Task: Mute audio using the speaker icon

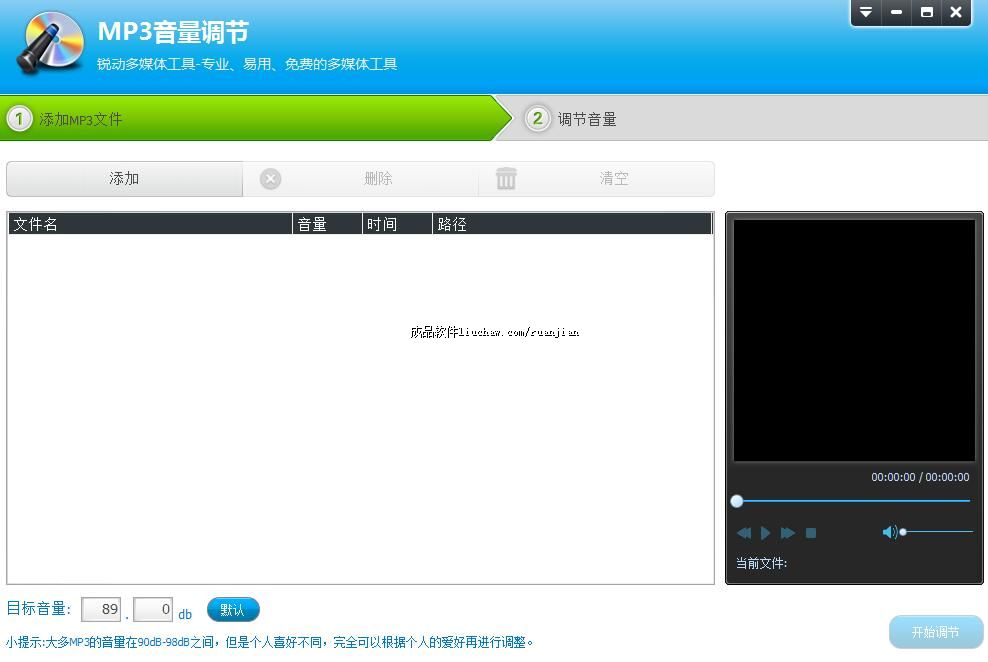Action: pyautogui.click(x=888, y=532)
